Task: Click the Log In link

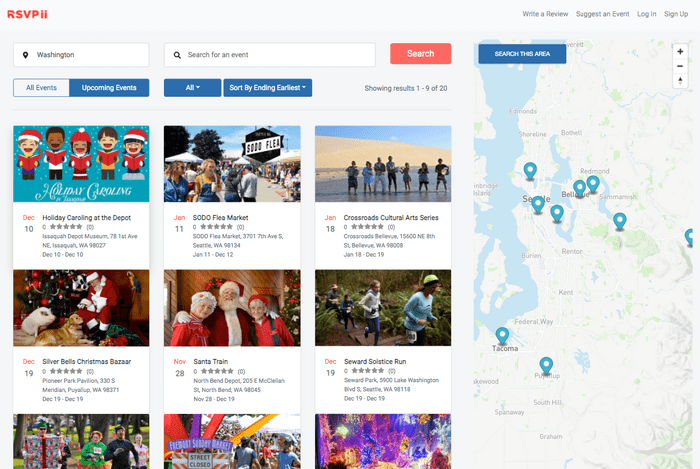Action: [x=647, y=14]
